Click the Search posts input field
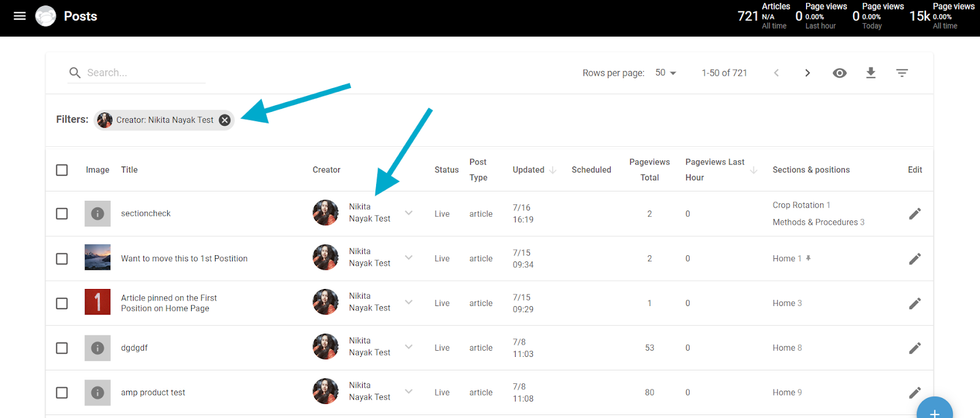Screen dimensions: 980x418 [145, 73]
